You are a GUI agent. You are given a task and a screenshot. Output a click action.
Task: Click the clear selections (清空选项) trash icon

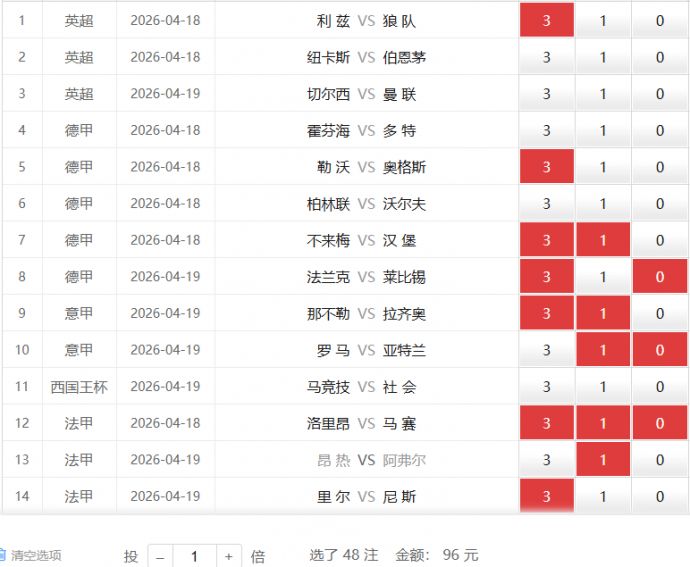[x=4, y=555]
